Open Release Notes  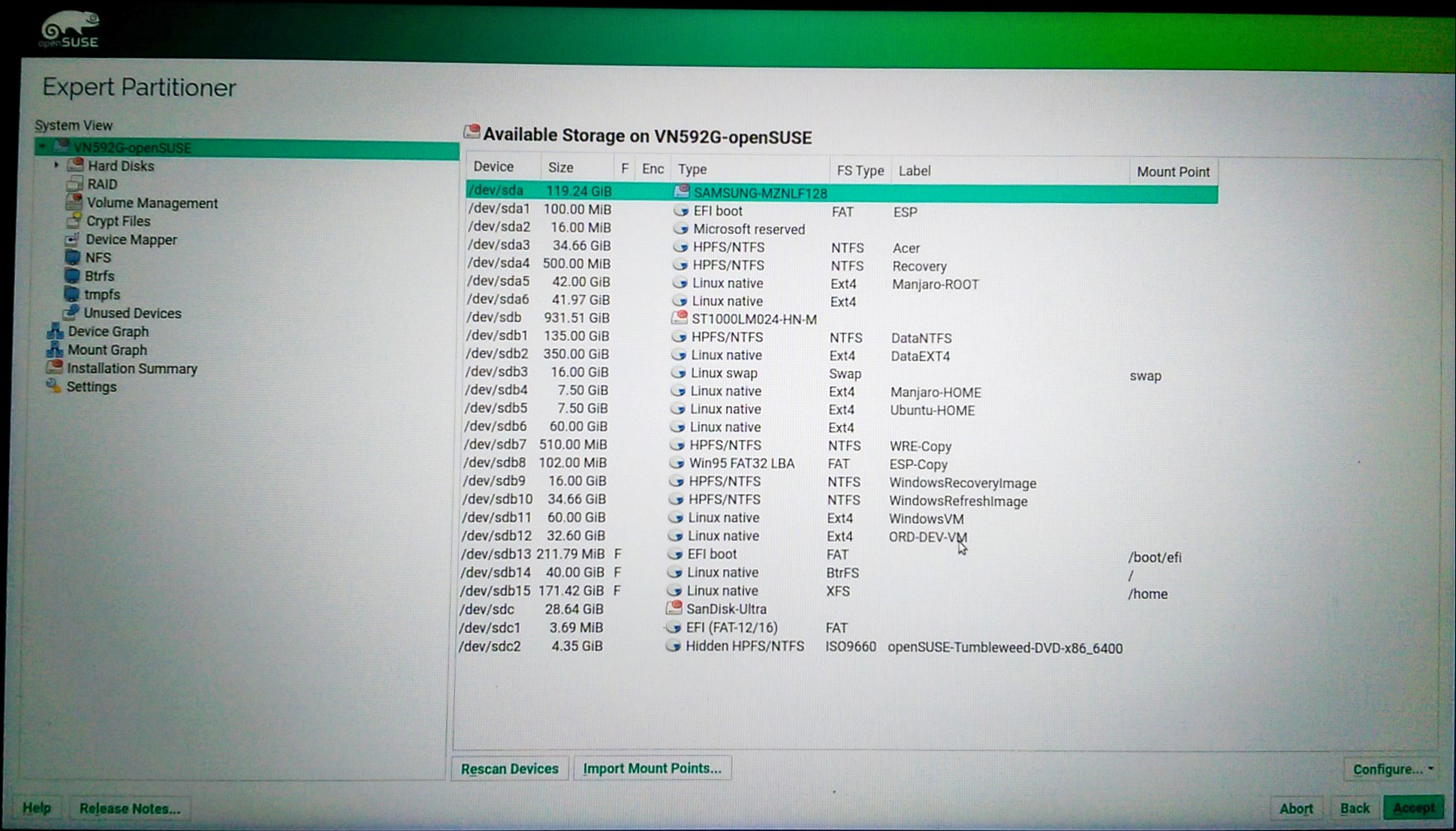pos(129,808)
